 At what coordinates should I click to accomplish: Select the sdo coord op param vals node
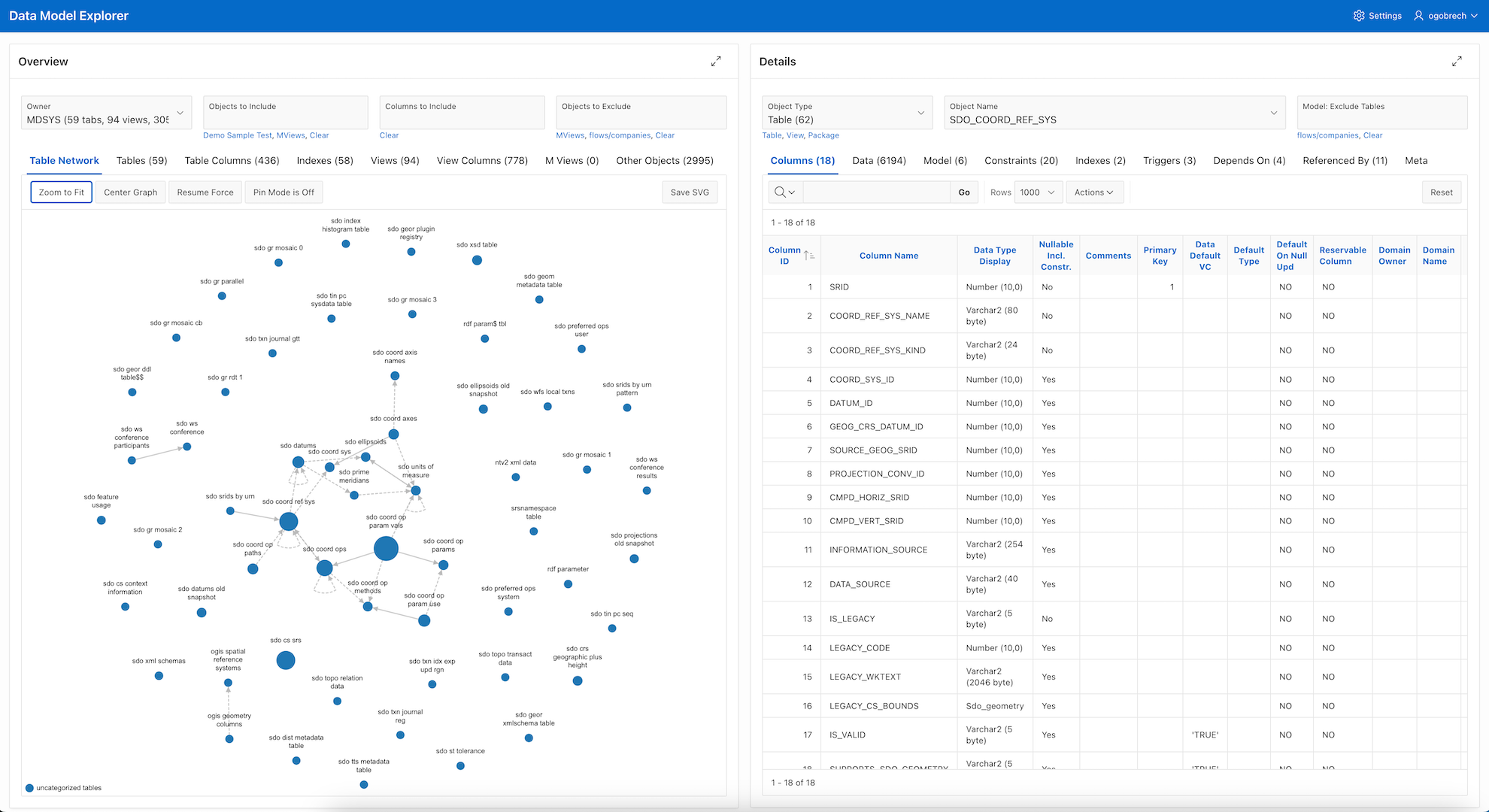coord(386,548)
